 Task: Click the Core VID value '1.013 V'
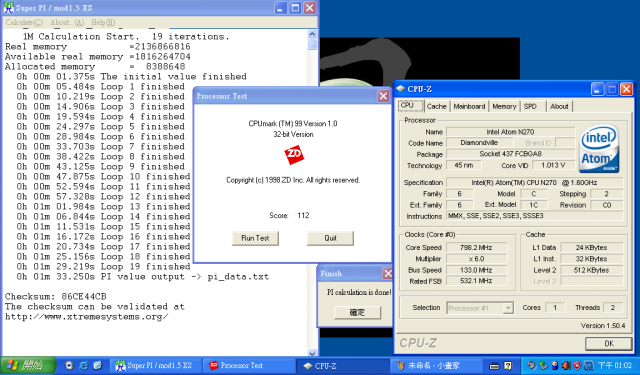[x=553, y=165]
